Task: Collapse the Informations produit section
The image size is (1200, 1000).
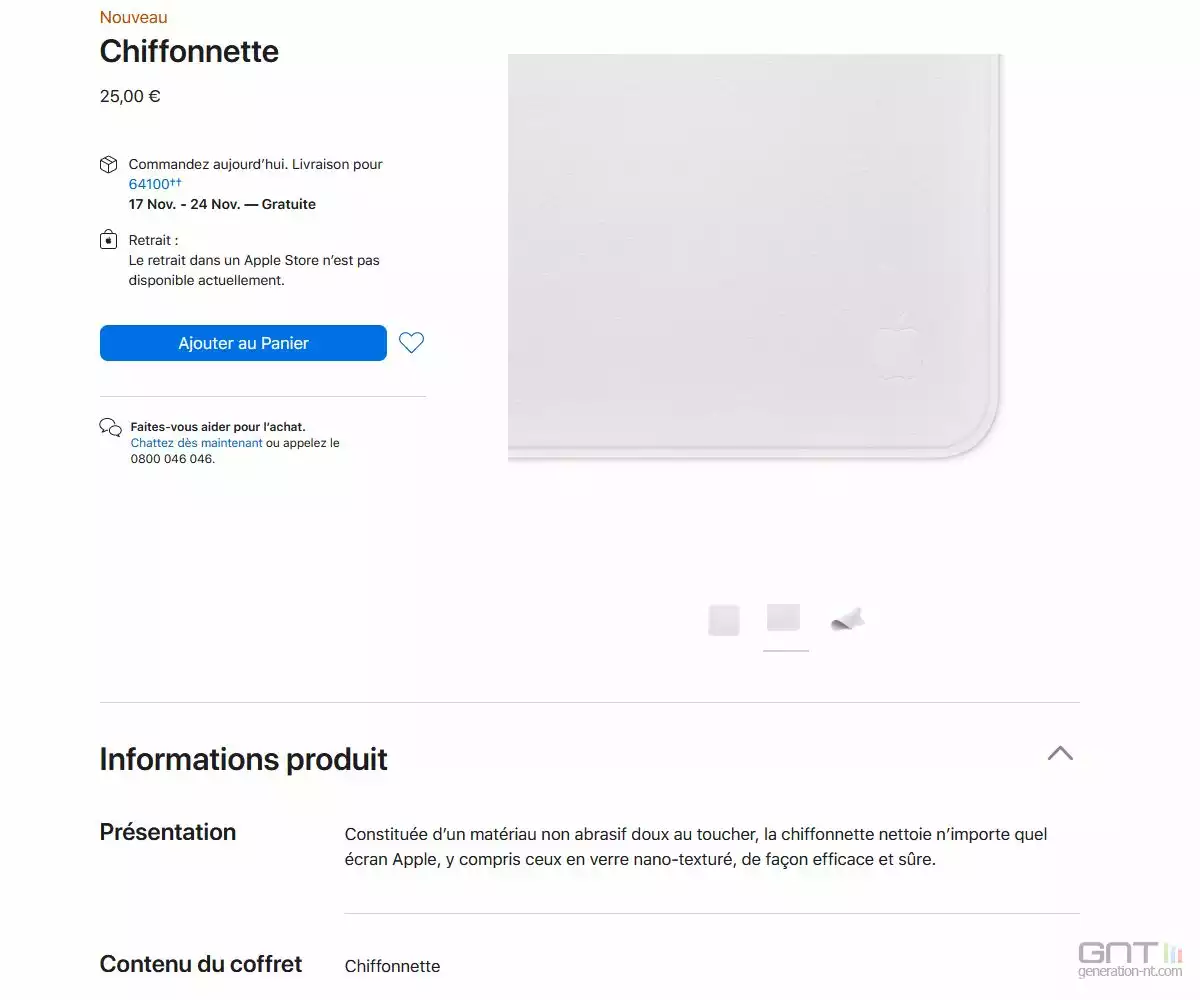Action: 1060,753
